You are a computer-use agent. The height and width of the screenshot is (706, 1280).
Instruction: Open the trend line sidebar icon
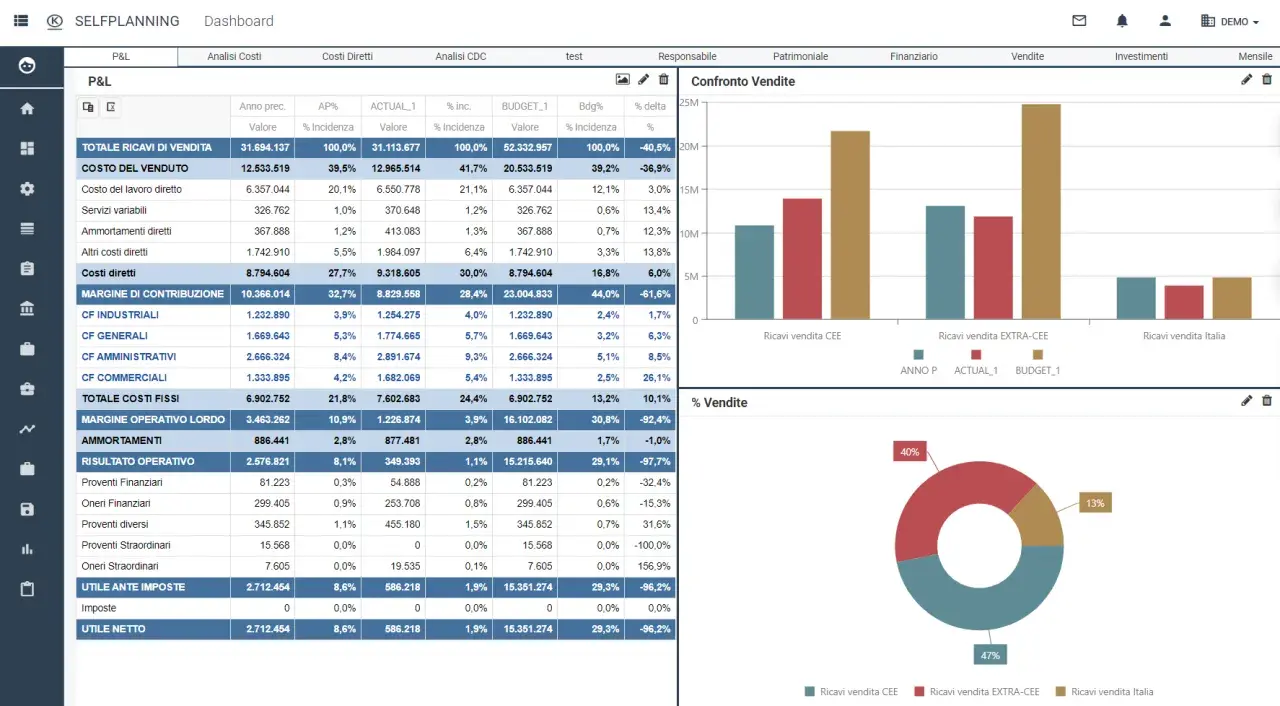[x=27, y=429]
